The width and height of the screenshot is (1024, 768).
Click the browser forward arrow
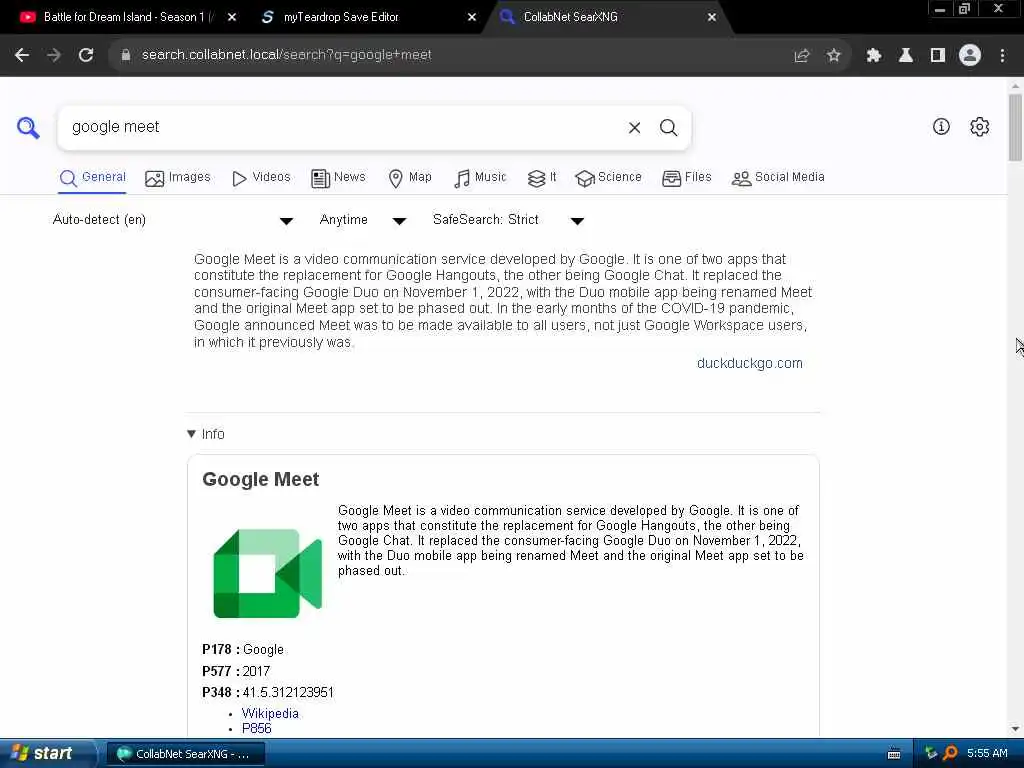coord(54,55)
